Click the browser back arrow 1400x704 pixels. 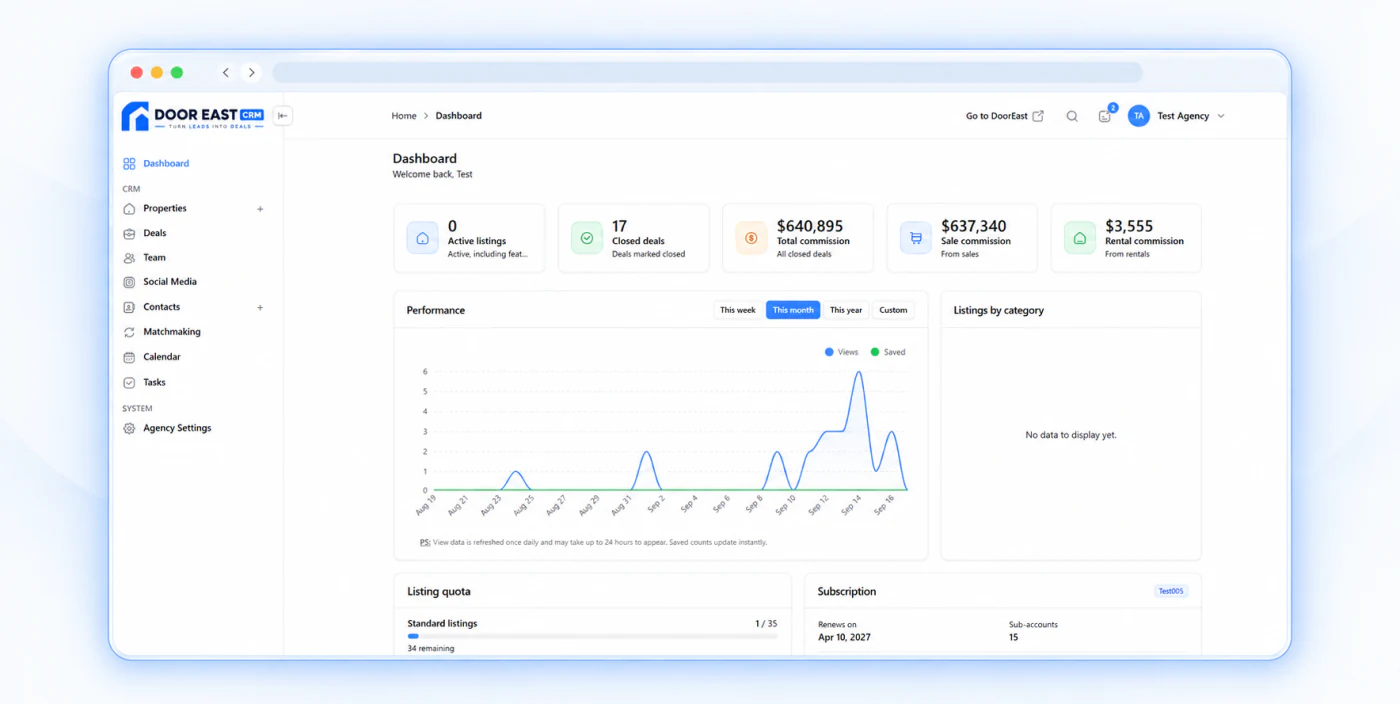[226, 72]
